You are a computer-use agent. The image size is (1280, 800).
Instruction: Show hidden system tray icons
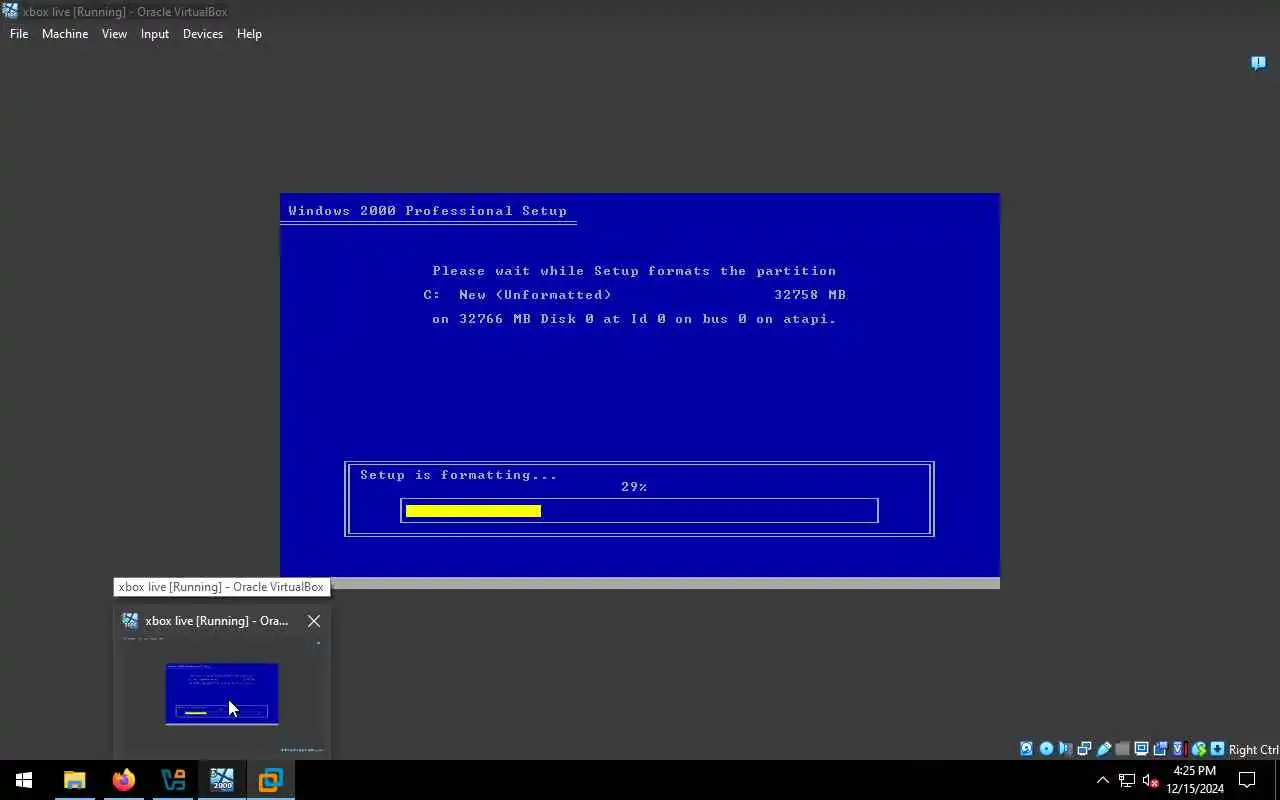[x=1103, y=780]
